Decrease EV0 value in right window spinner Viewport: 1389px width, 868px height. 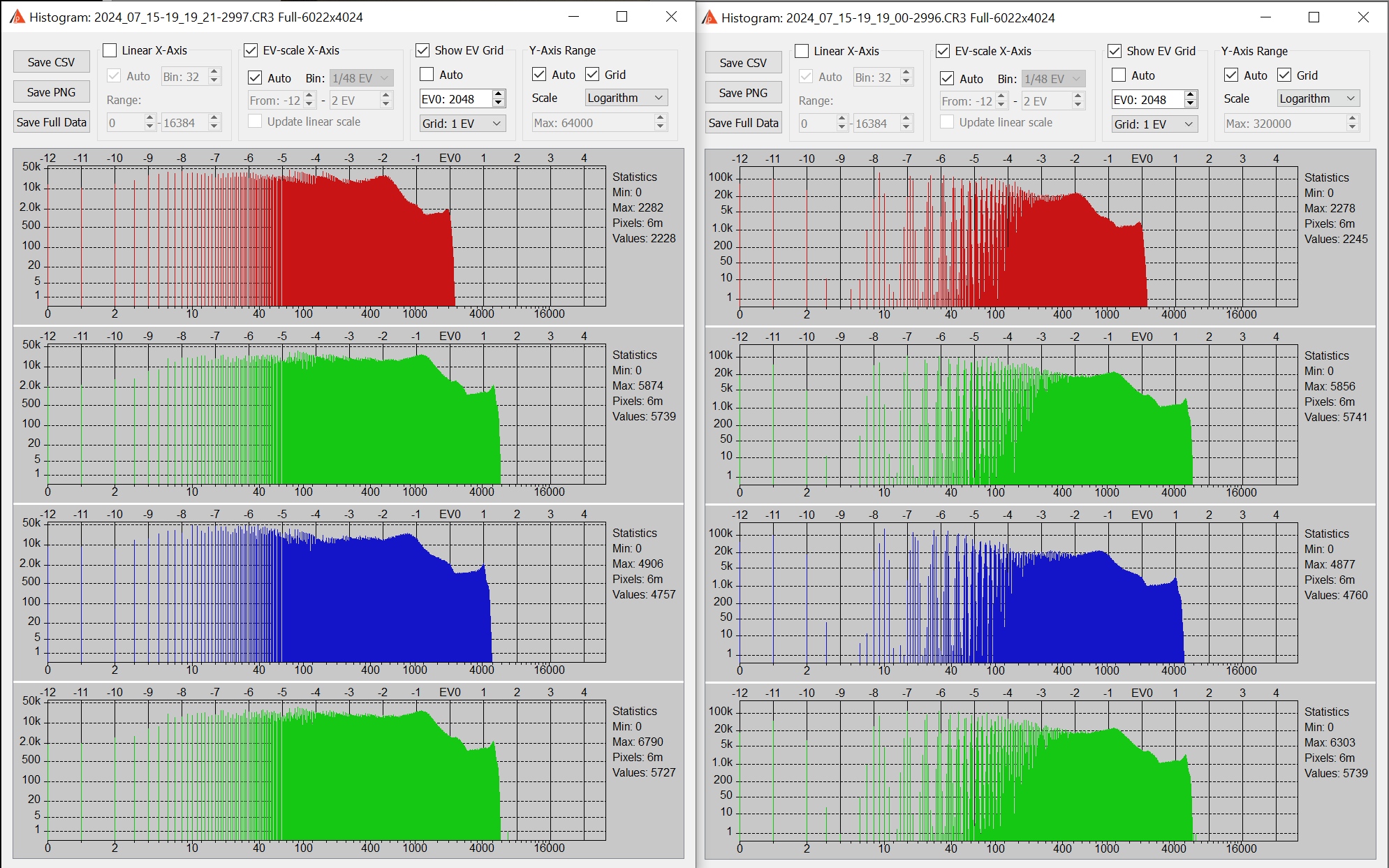point(1190,104)
